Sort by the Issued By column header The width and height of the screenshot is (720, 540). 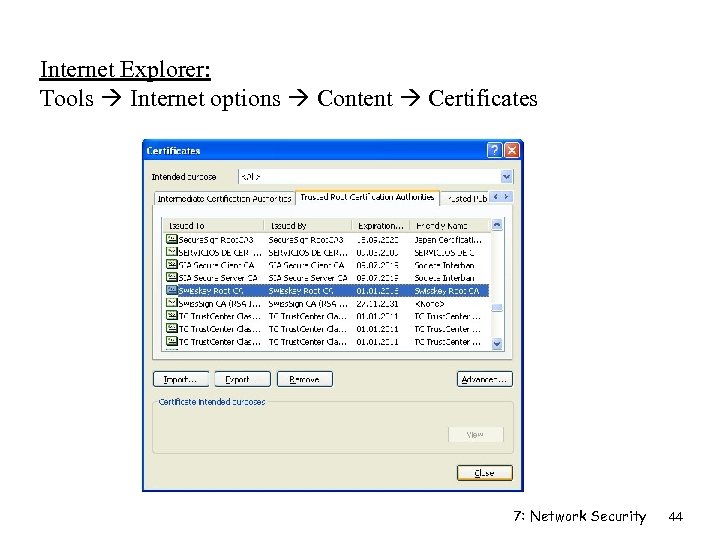coord(308,225)
